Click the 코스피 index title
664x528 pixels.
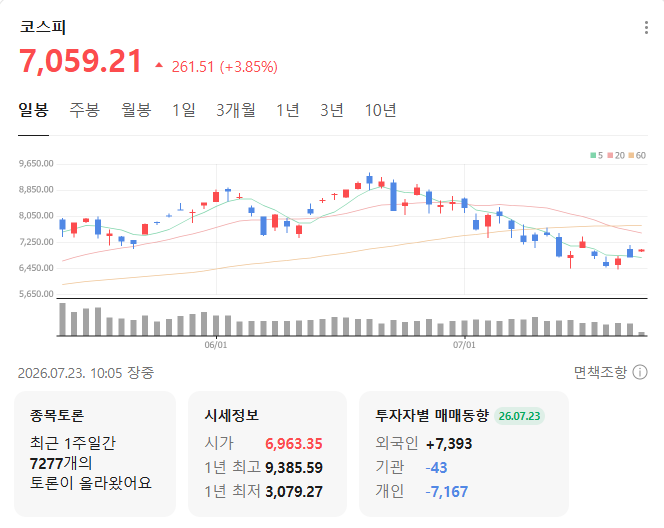[x=43, y=27]
